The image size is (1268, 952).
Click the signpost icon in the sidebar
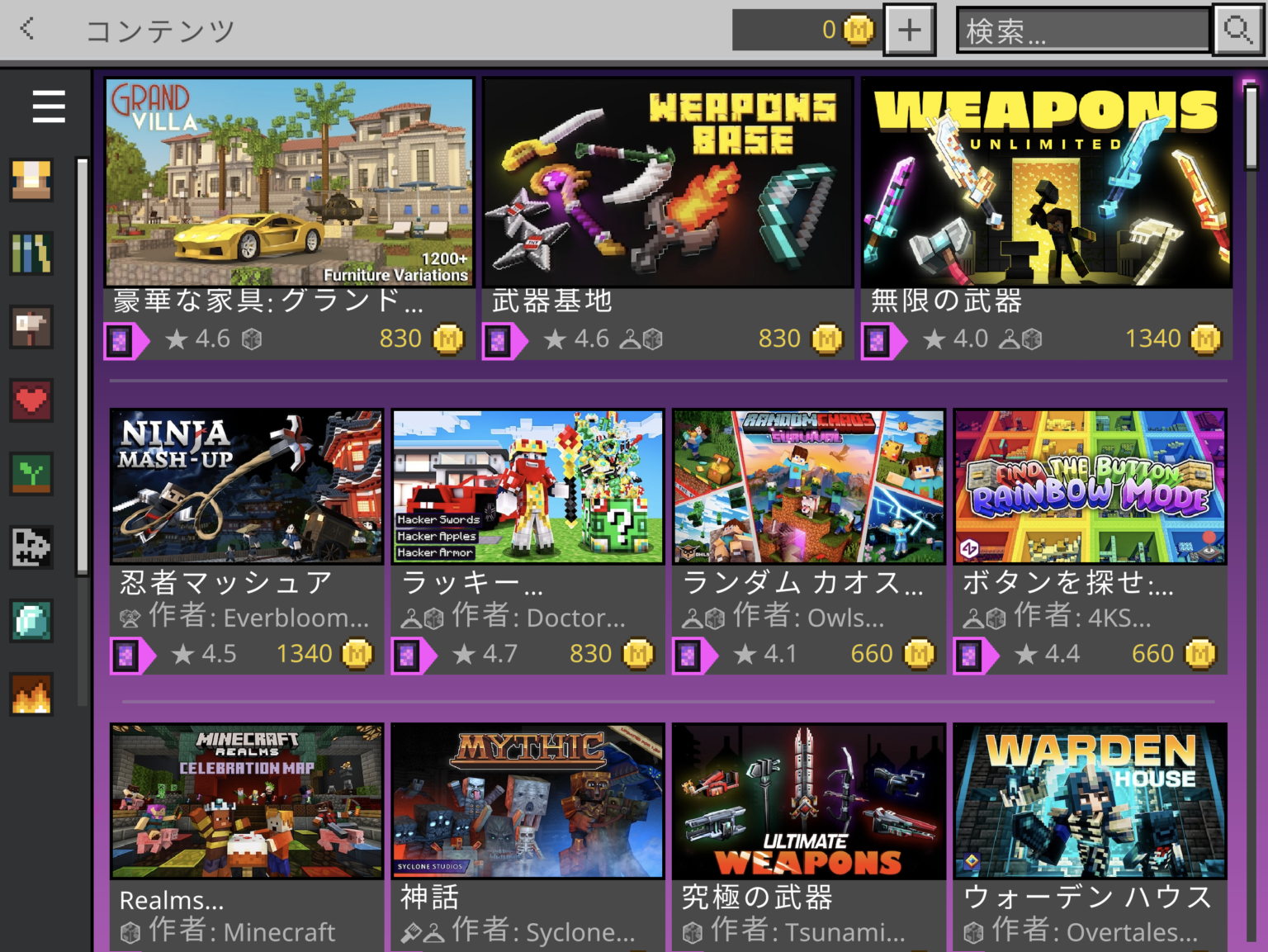pyautogui.click(x=31, y=326)
